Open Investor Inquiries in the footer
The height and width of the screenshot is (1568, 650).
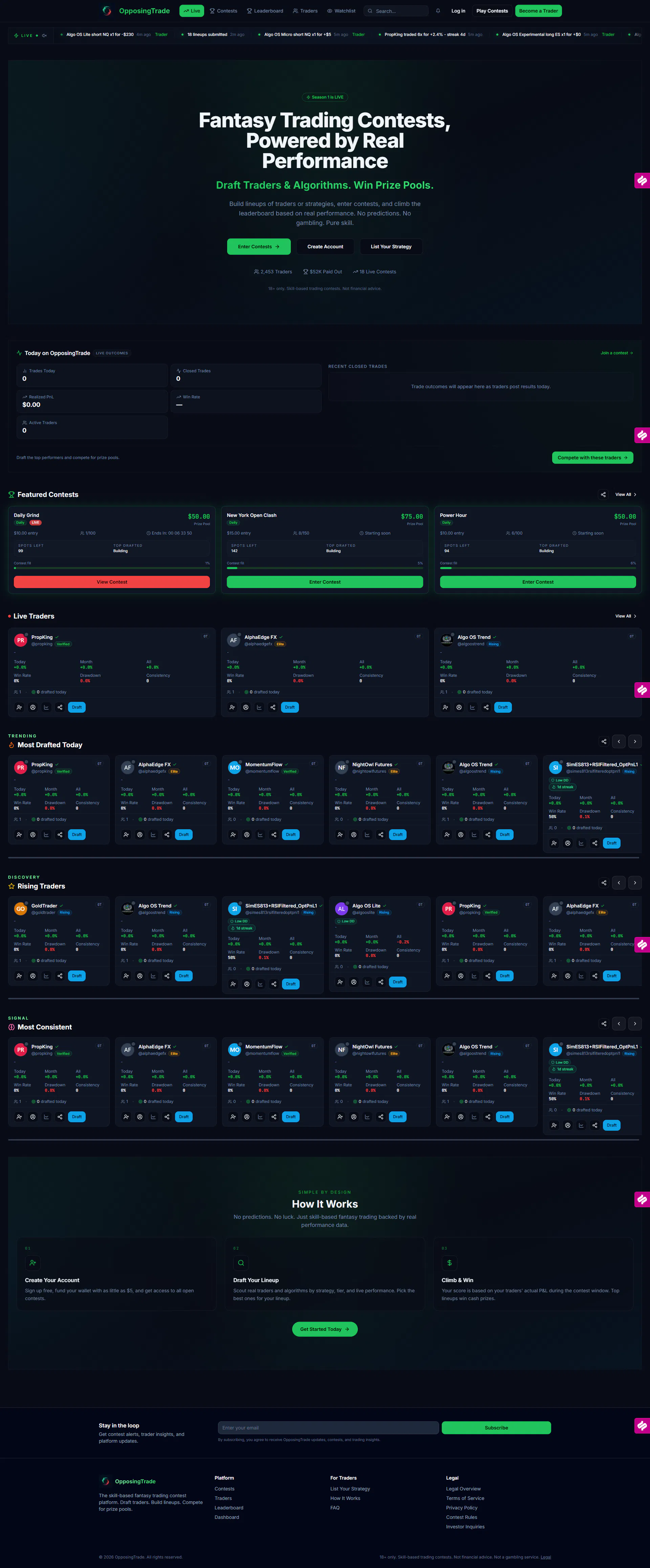(x=465, y=1527)
